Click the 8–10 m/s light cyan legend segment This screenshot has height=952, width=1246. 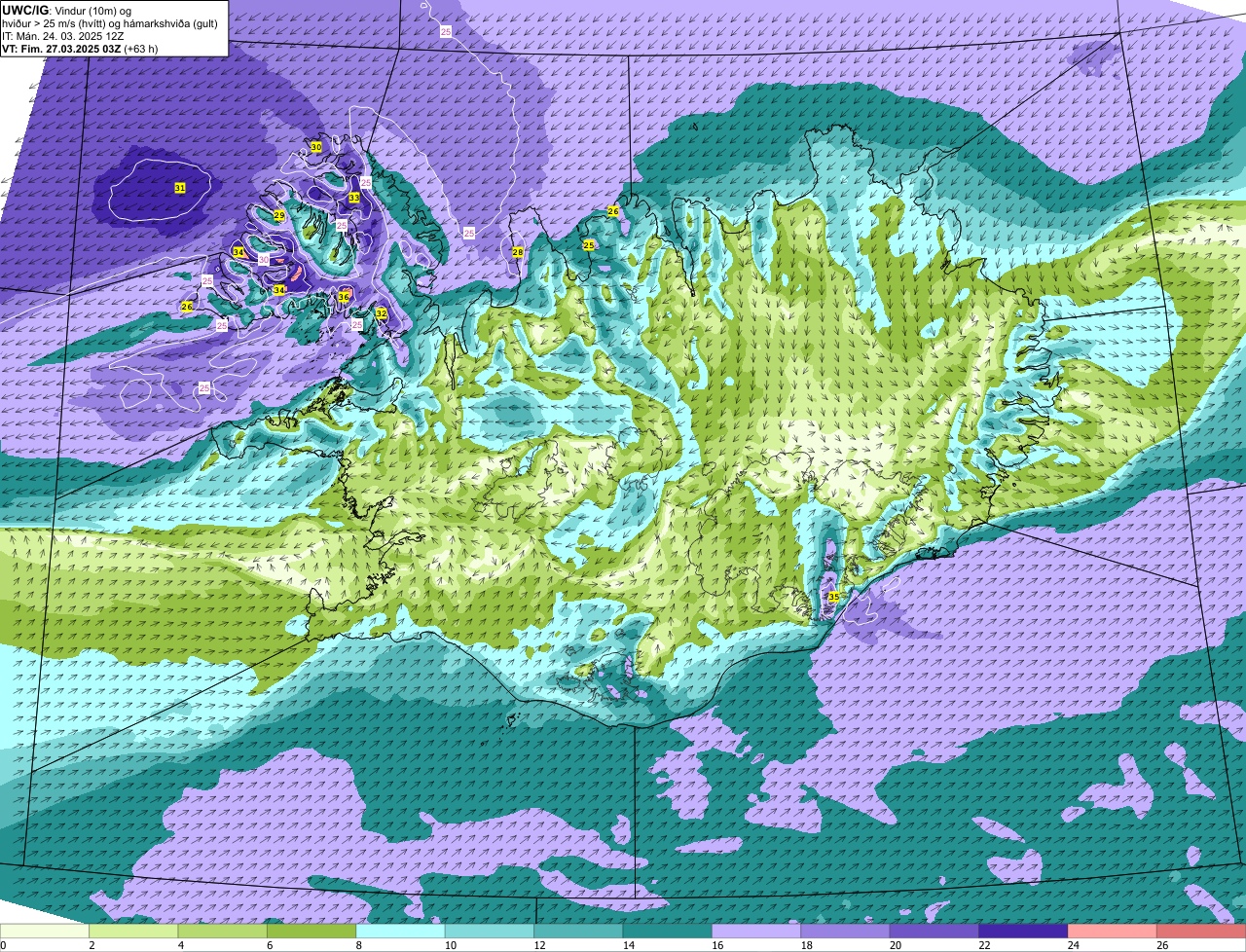pos(400,931)
